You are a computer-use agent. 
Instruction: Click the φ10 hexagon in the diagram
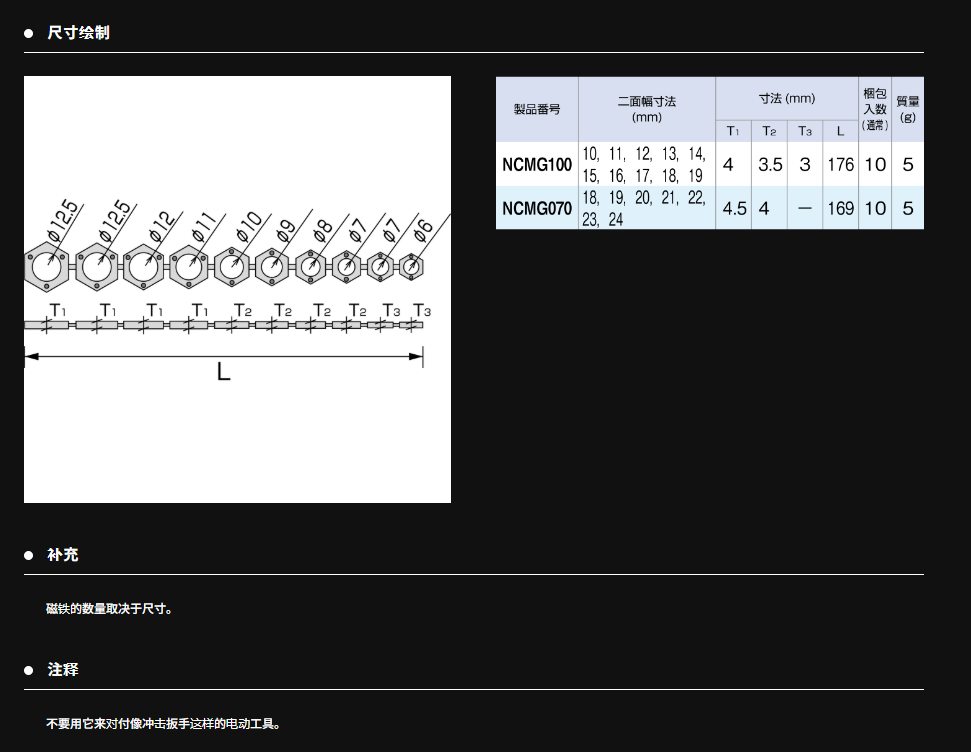coord(231,267)
